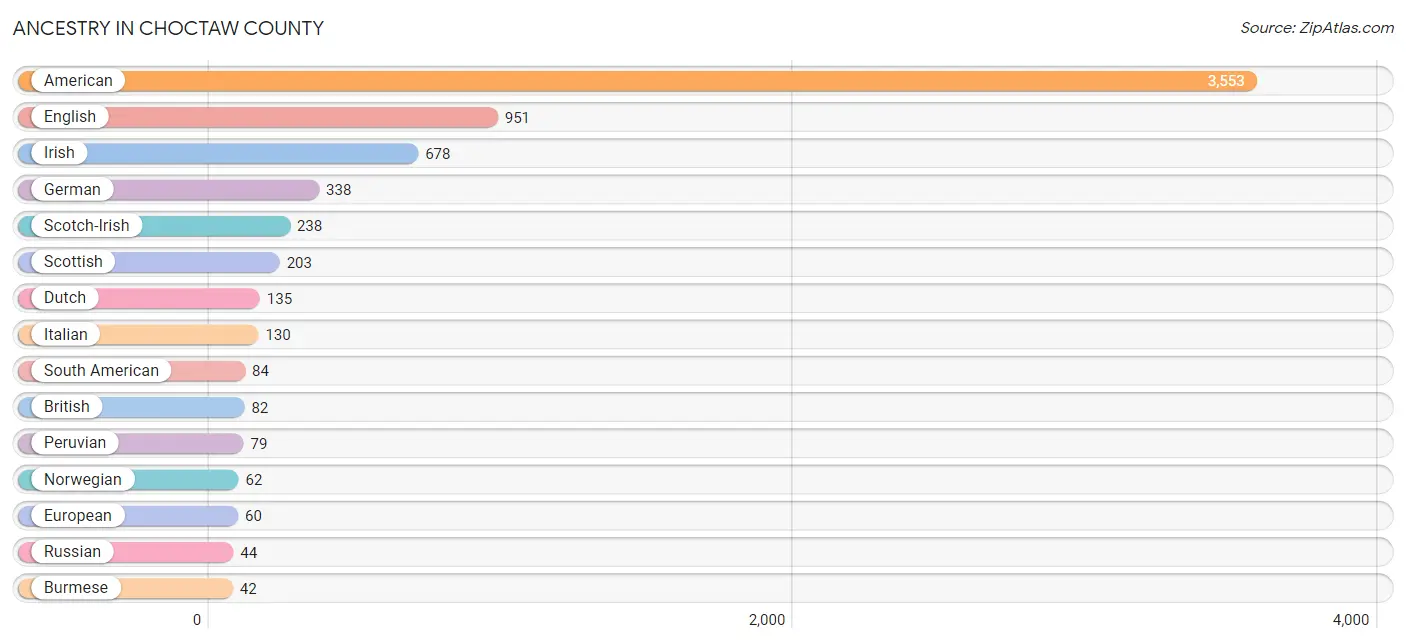Click the 84 value beside South American
The image size is (1406, 644).
click(261, 371)
